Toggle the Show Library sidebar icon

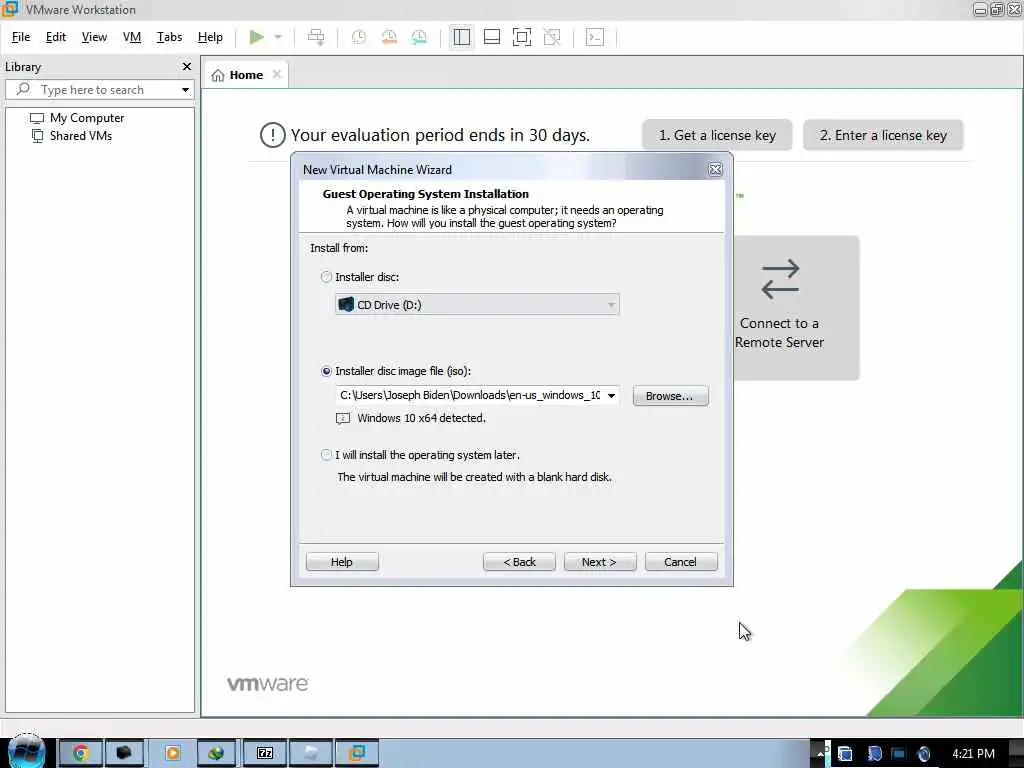tap(462, 37)
